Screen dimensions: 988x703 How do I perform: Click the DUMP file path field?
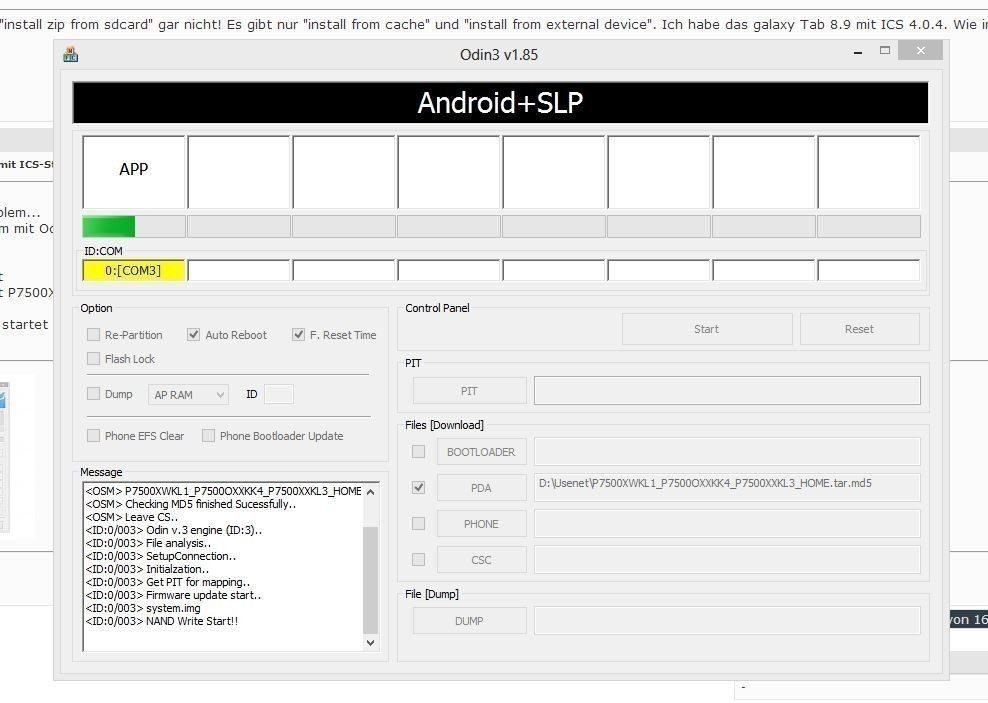pyautogui.click(x=727, y=620)
